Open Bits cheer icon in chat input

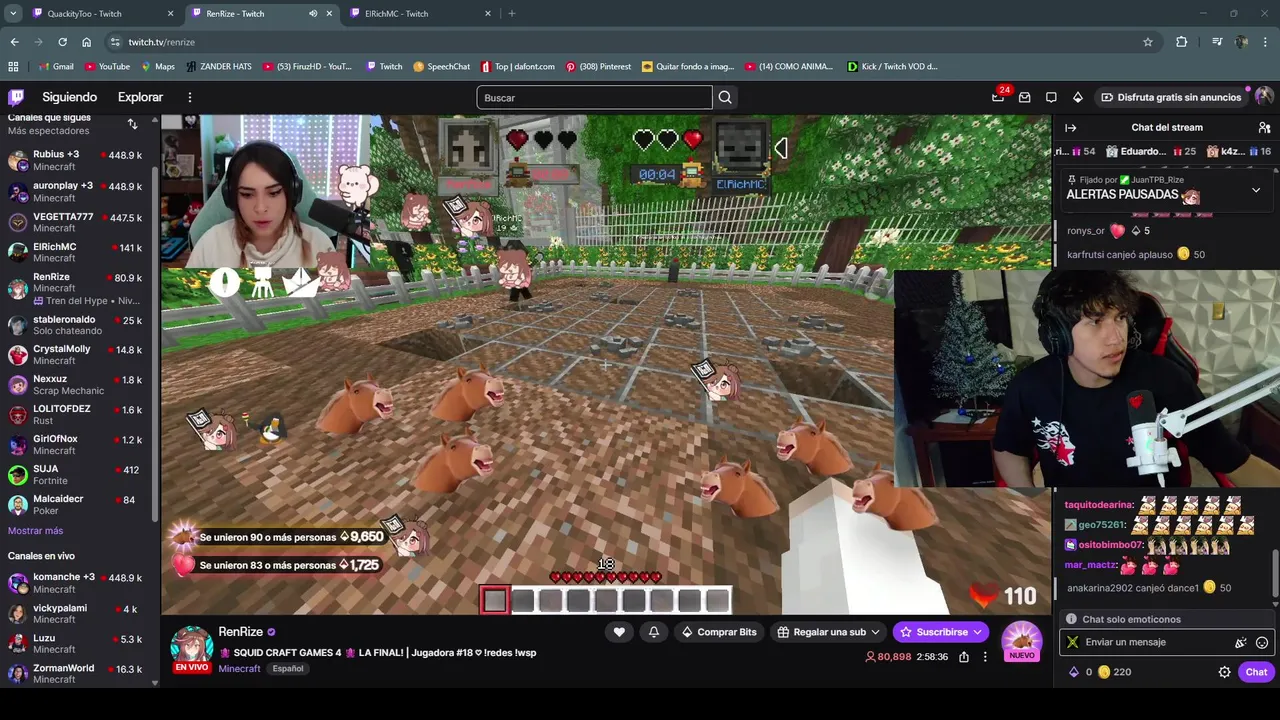[x=1241, y=642]
